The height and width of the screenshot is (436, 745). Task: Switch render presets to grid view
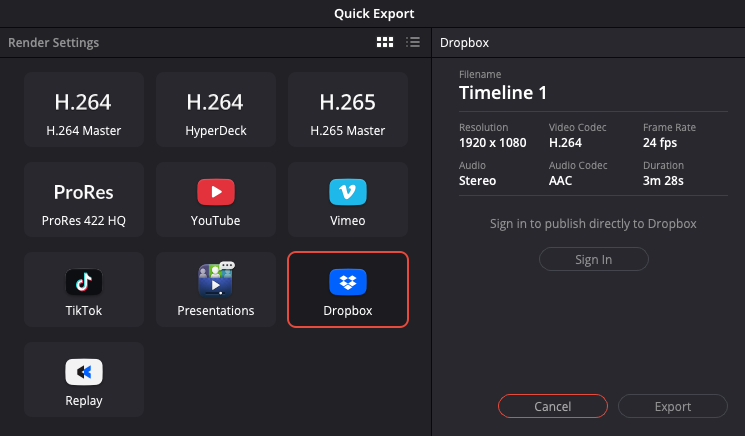coord(385,43)
